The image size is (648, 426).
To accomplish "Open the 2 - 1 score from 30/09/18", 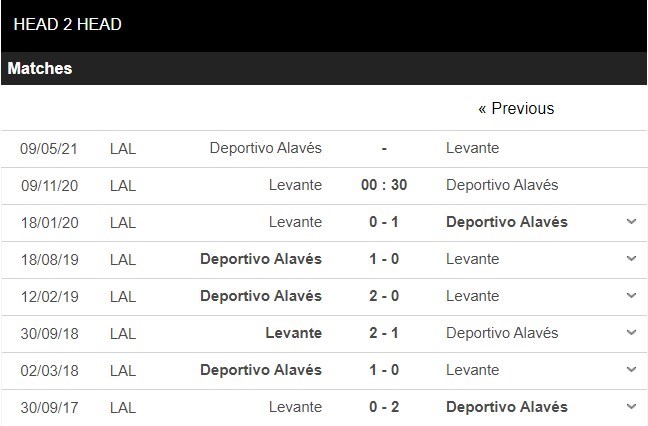I will 384,333.
